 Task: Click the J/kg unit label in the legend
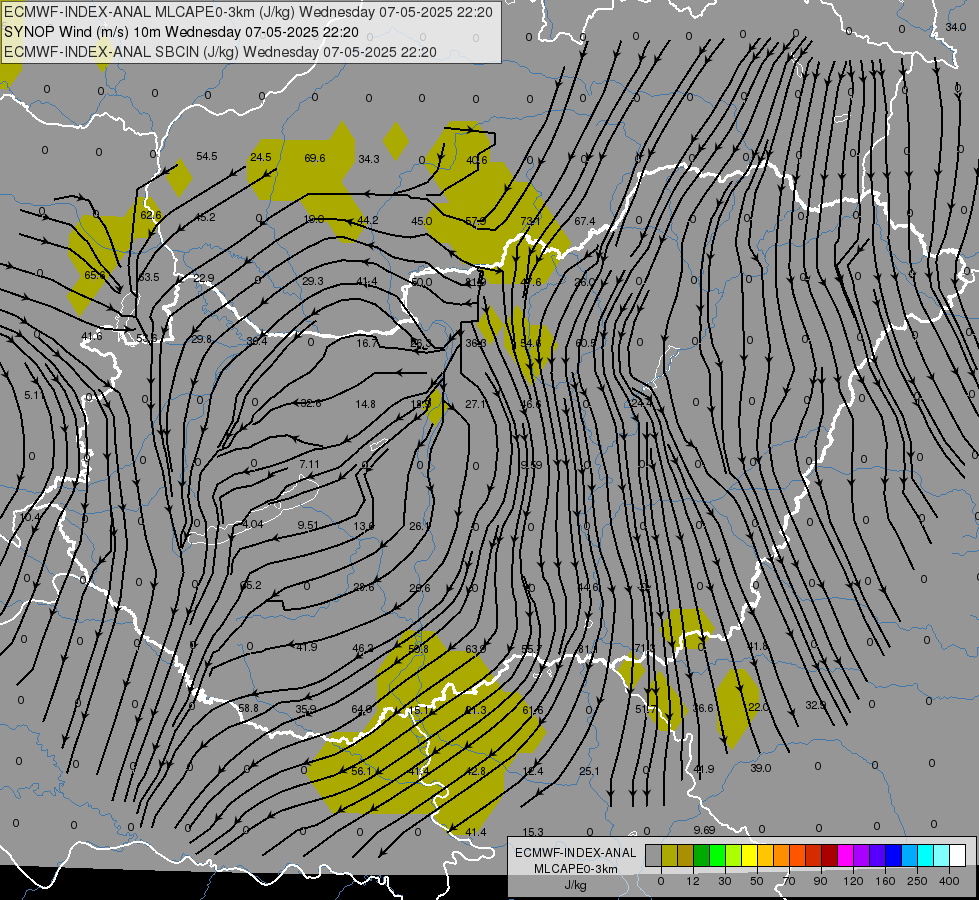576,884
